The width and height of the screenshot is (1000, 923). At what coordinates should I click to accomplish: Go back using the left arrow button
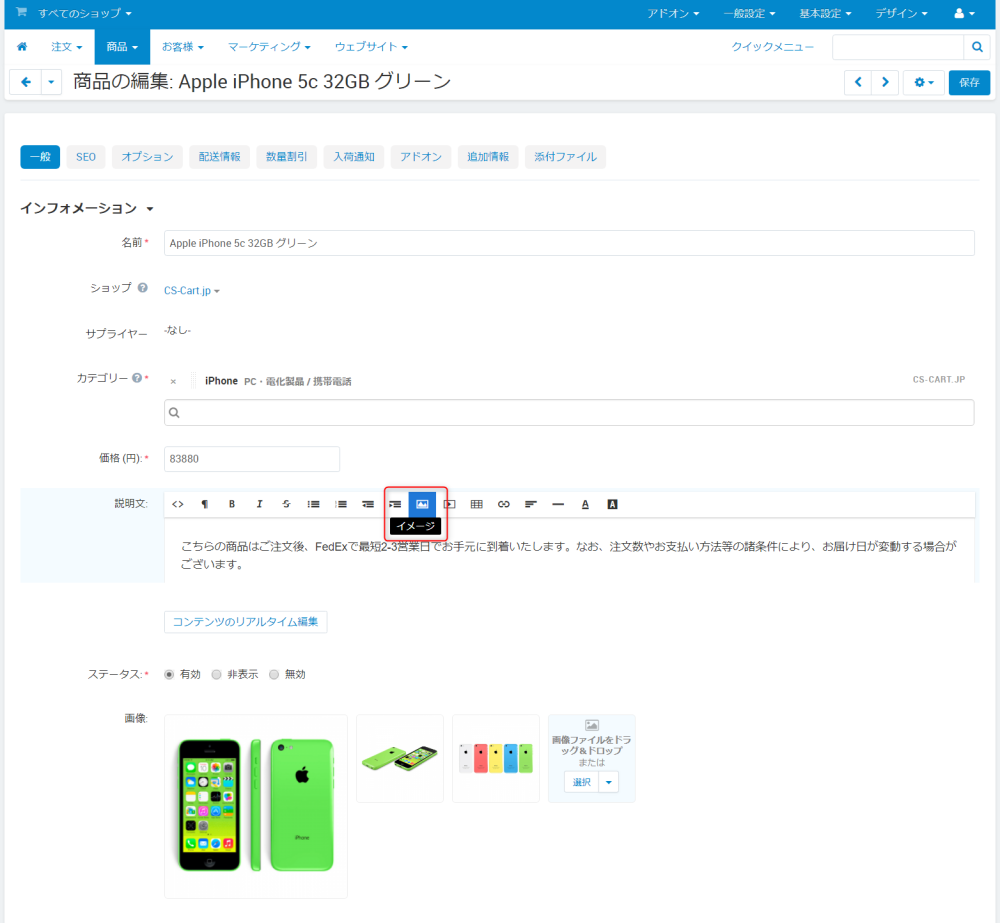point(26,82)
